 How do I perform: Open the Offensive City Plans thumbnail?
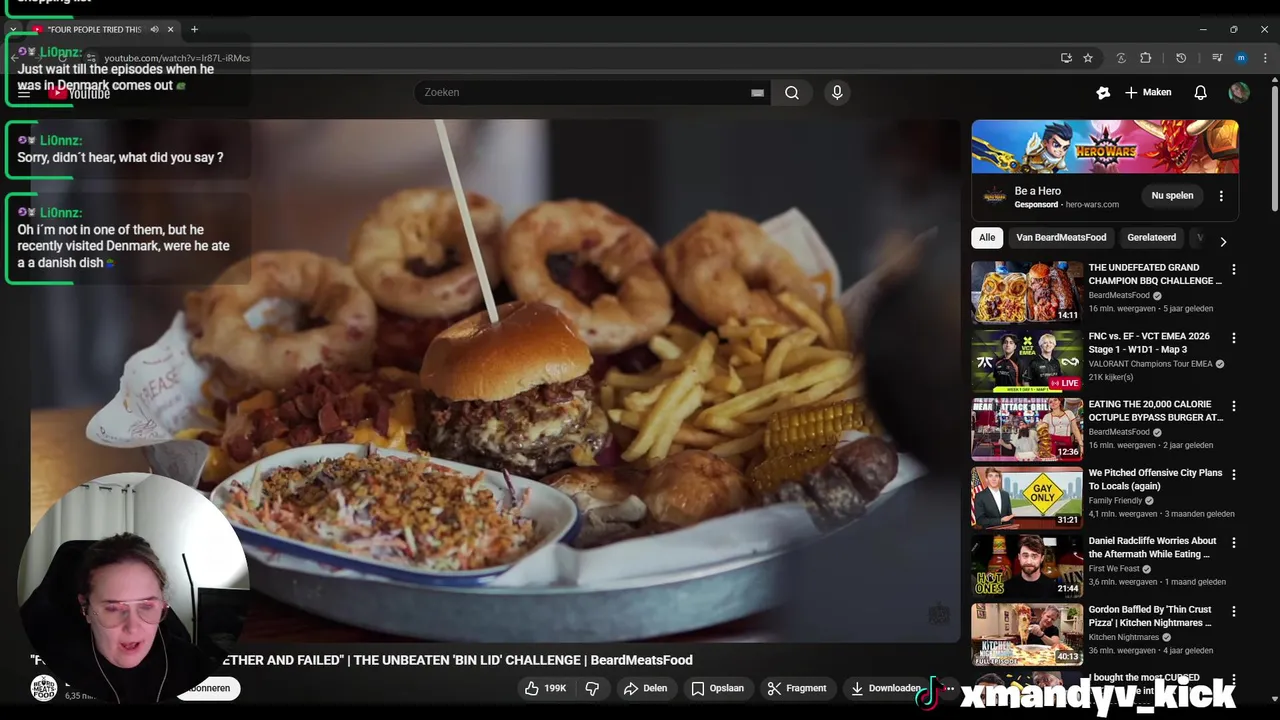coord(1027,497)
